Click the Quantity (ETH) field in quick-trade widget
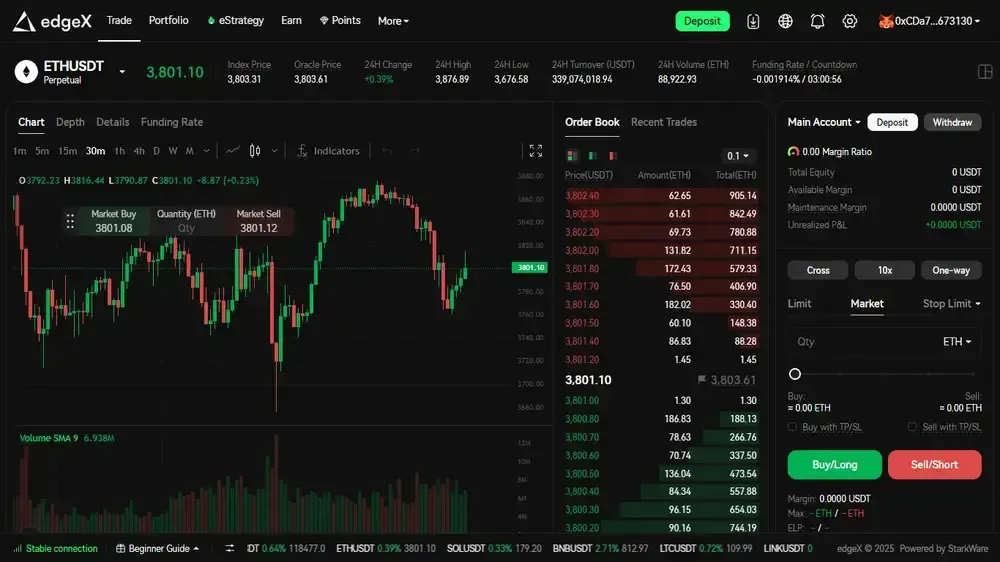Screen dimensions: 1000x562 186,221
